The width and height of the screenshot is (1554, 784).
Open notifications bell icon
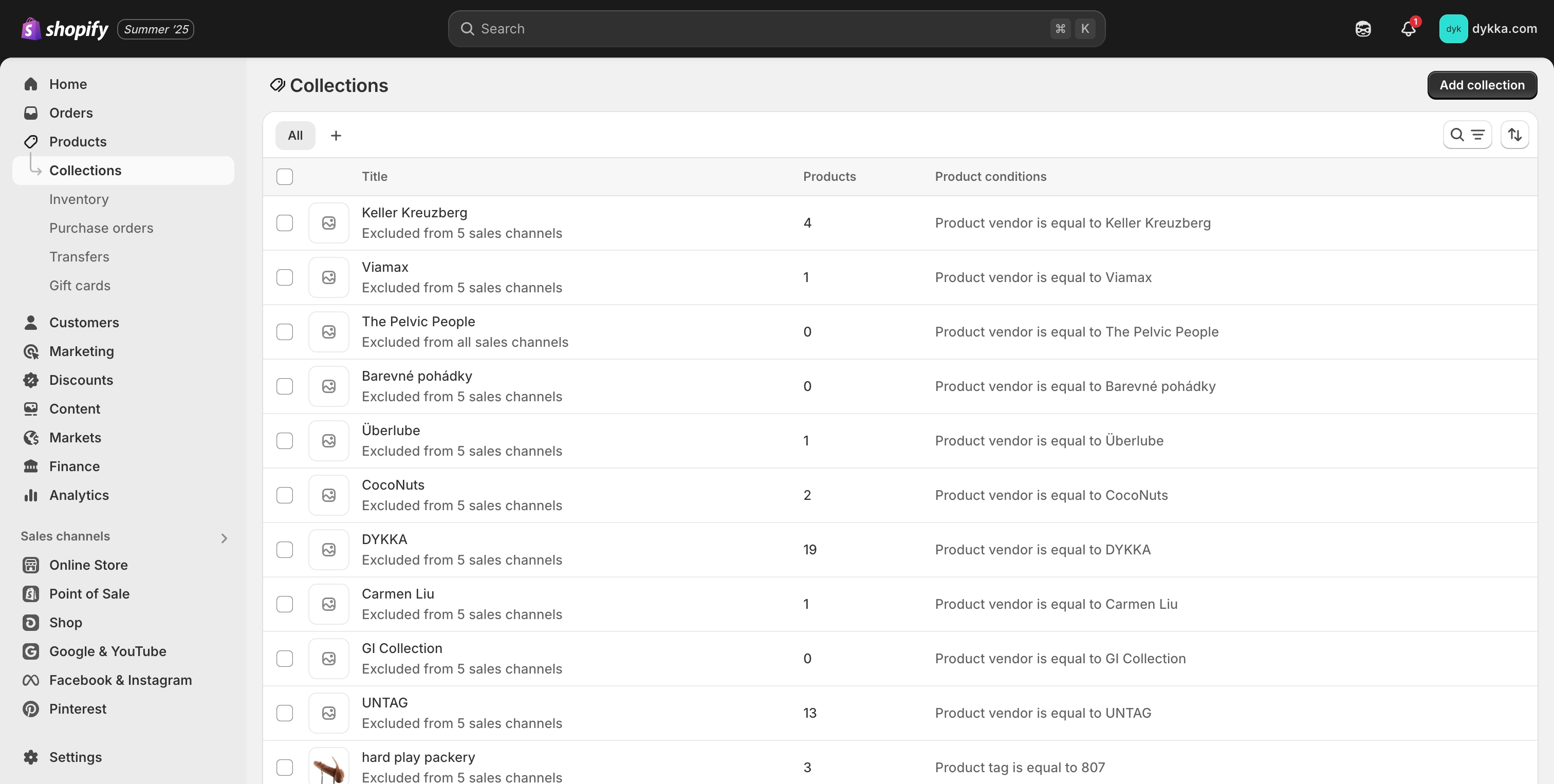pyautogui.click(x=1408, y=29)
